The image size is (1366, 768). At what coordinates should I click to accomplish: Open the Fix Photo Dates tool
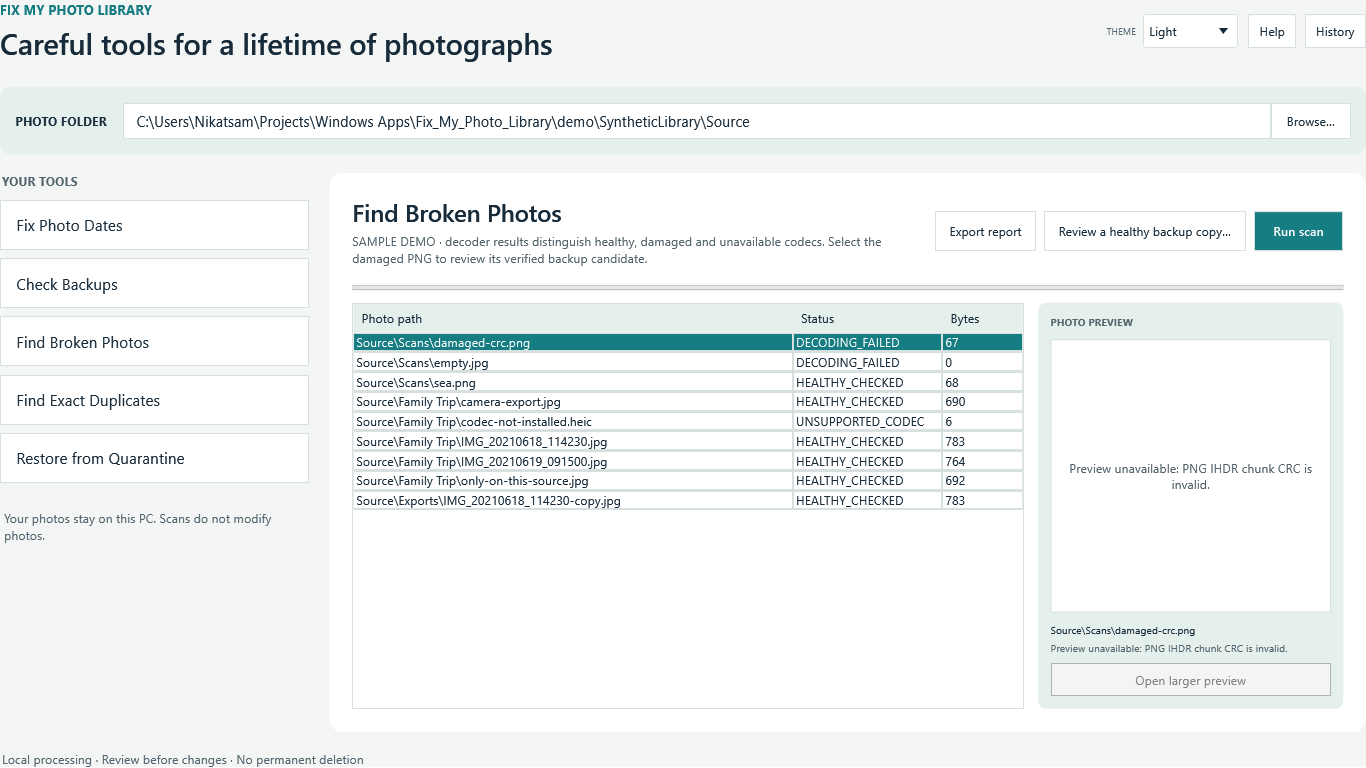coord(154,225)
